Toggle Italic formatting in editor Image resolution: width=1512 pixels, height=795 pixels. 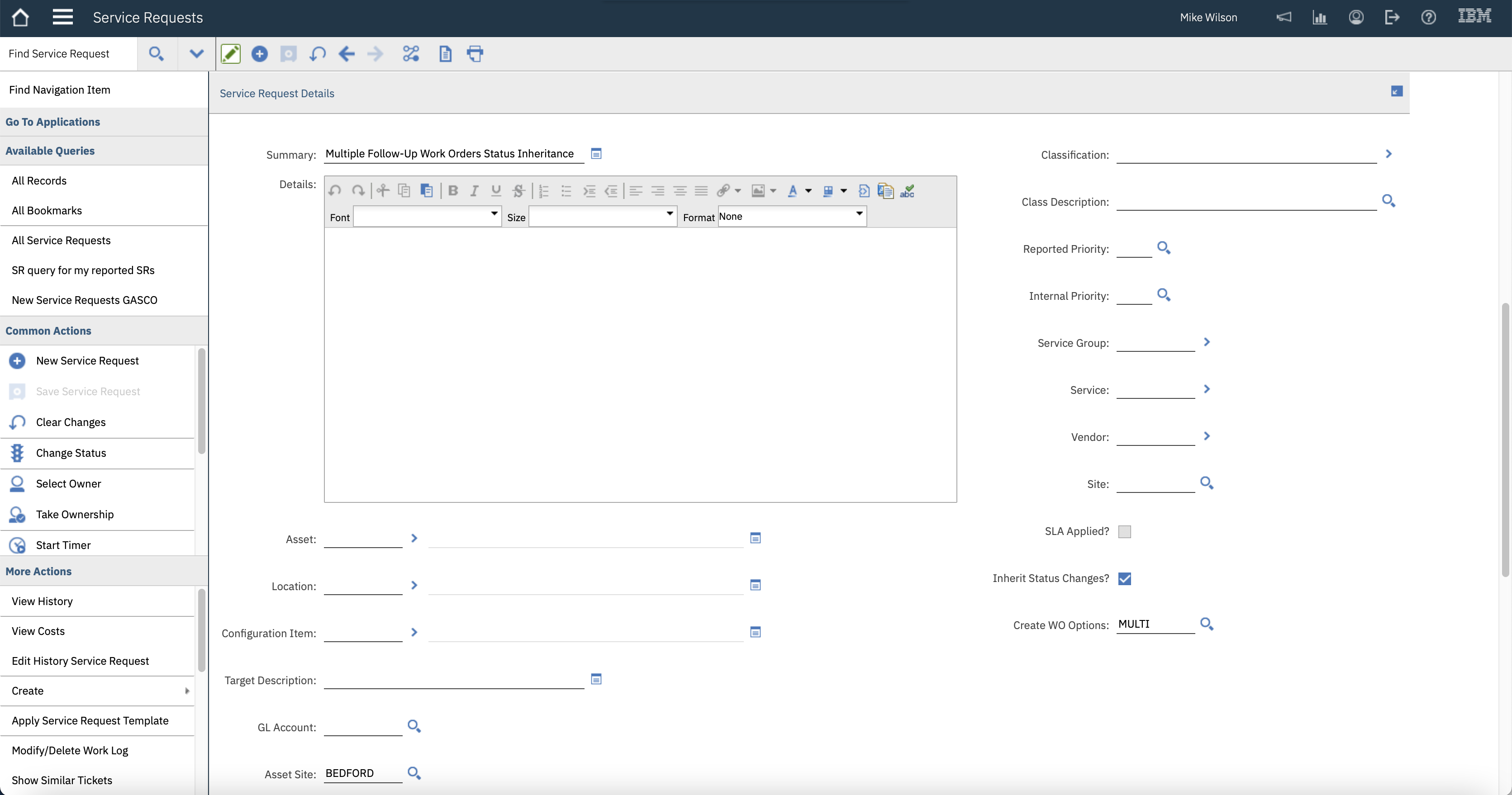[474, 191]
